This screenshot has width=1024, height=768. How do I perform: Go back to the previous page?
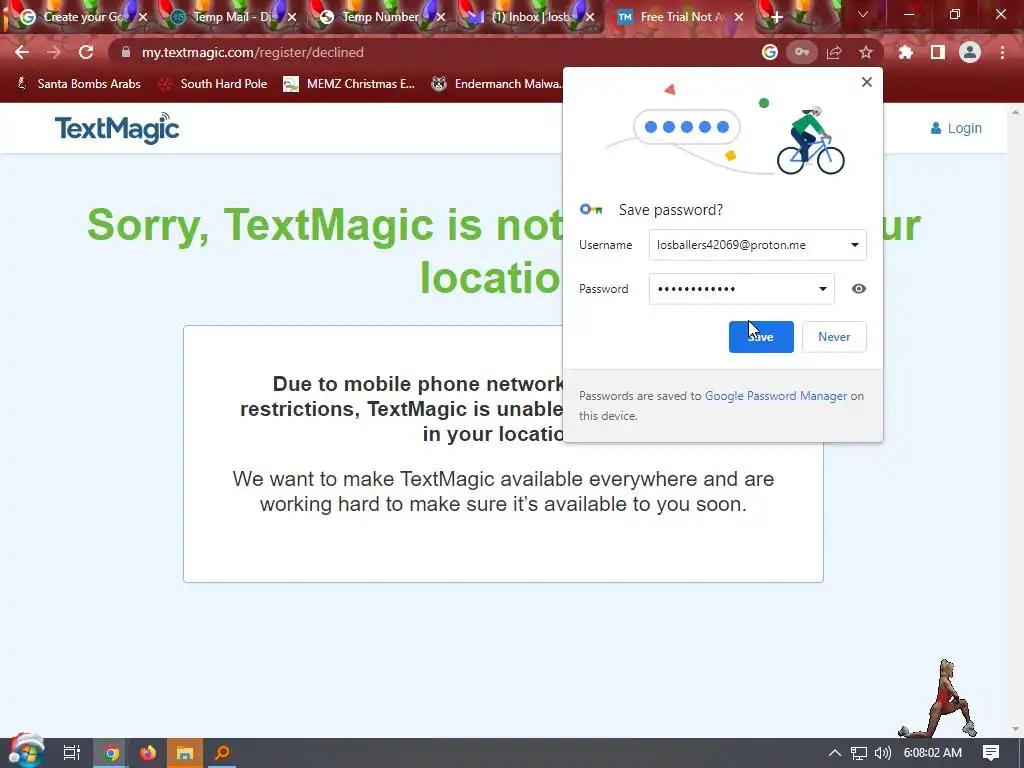22,52
